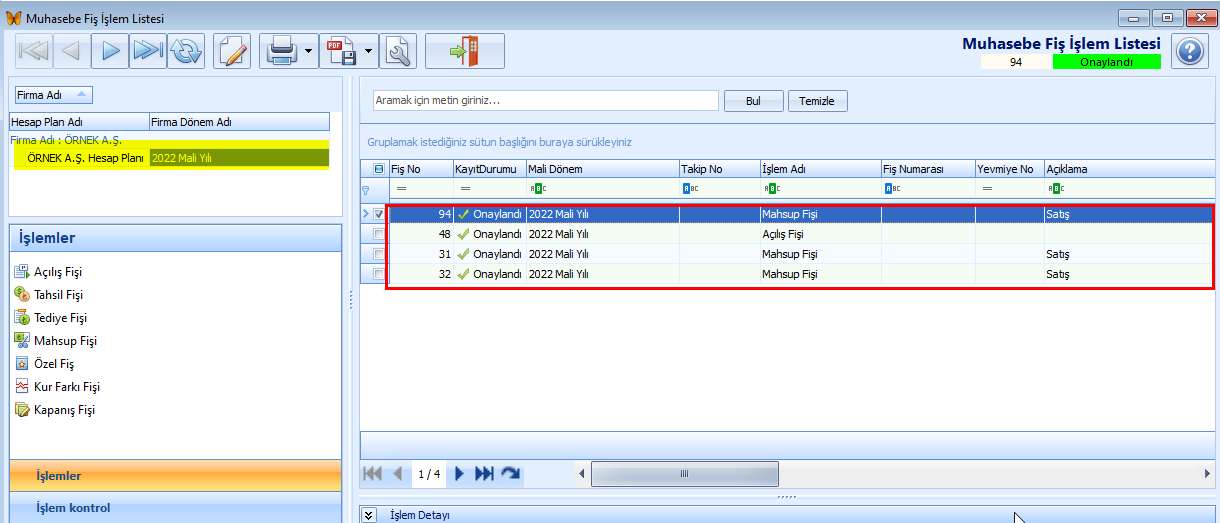Expand the İşlem Detayı panel

369,515
